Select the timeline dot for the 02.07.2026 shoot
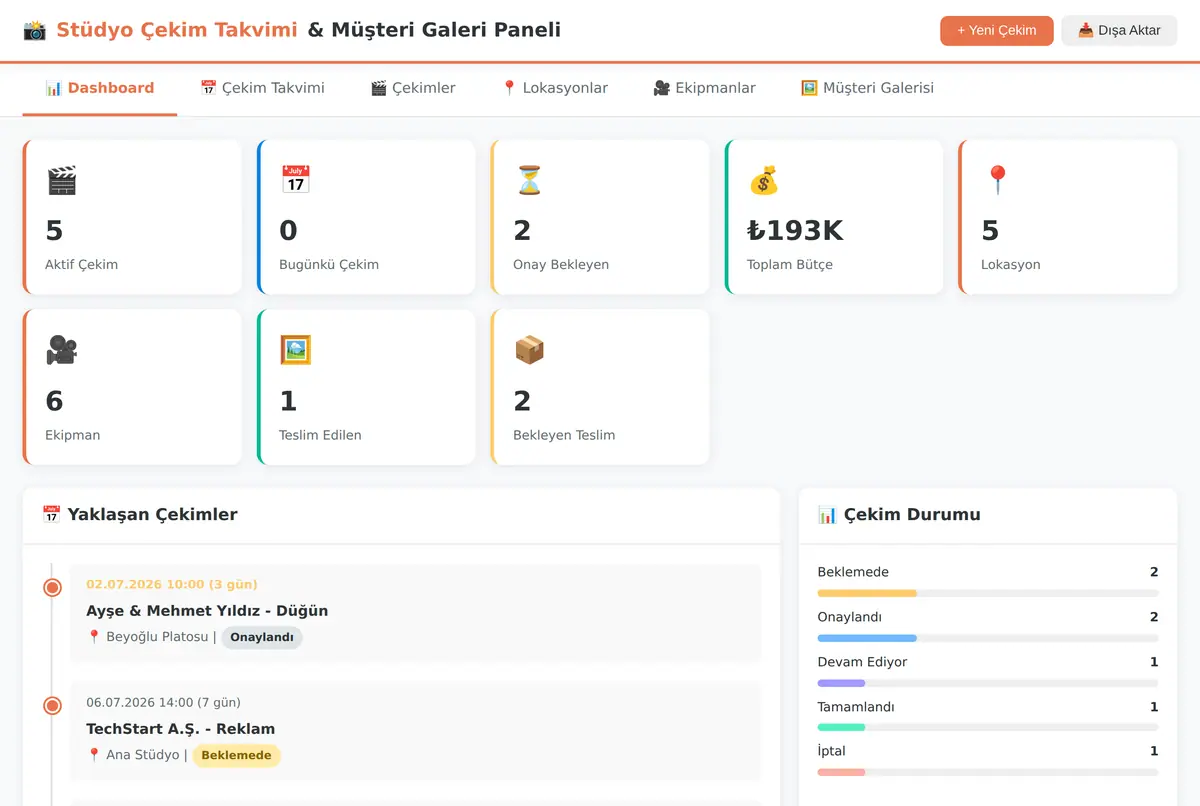1200x806 pixels. pos(53,587)
